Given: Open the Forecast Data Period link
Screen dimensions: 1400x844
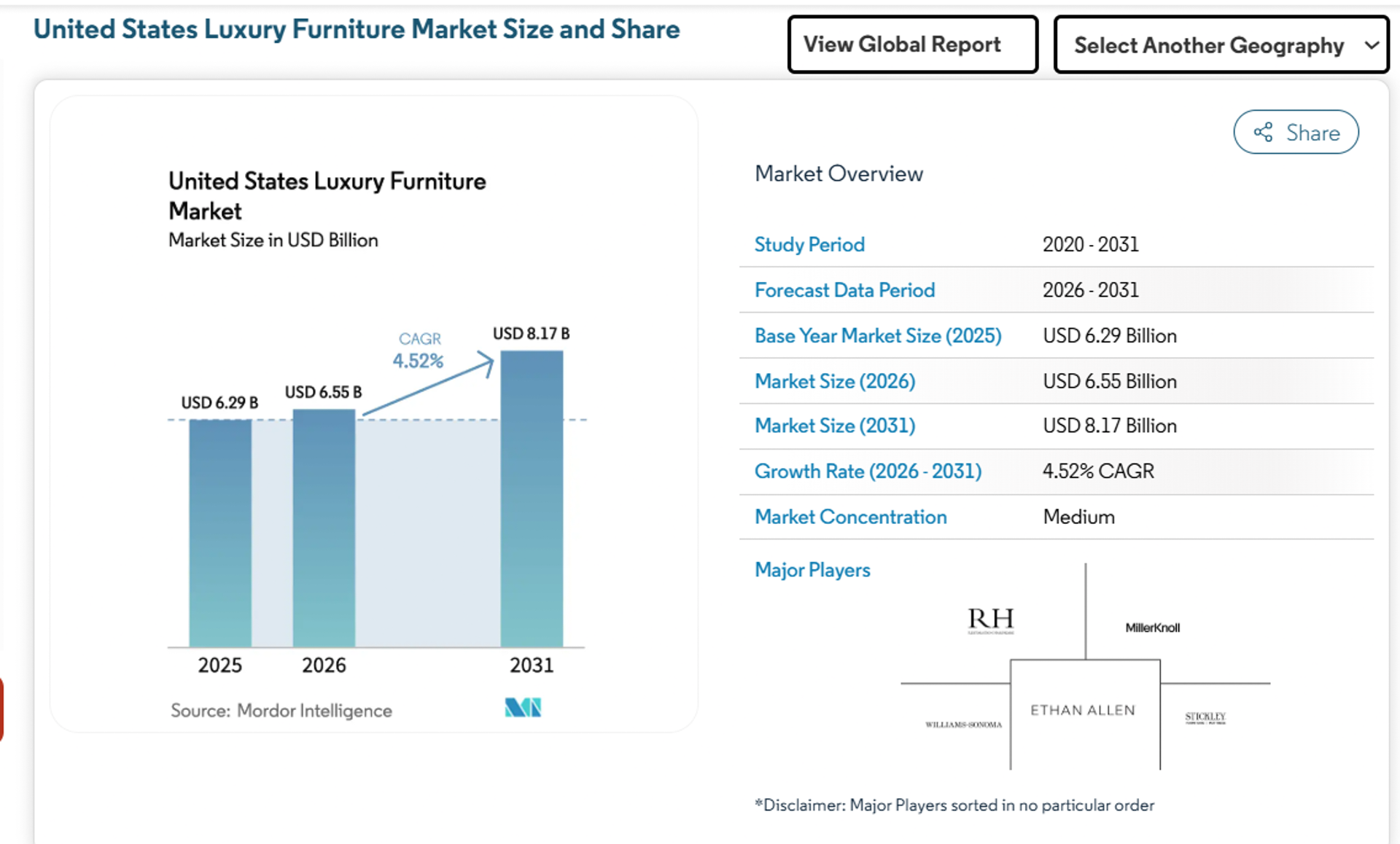Looking at the screenshot, I should [x=844, y=290].
